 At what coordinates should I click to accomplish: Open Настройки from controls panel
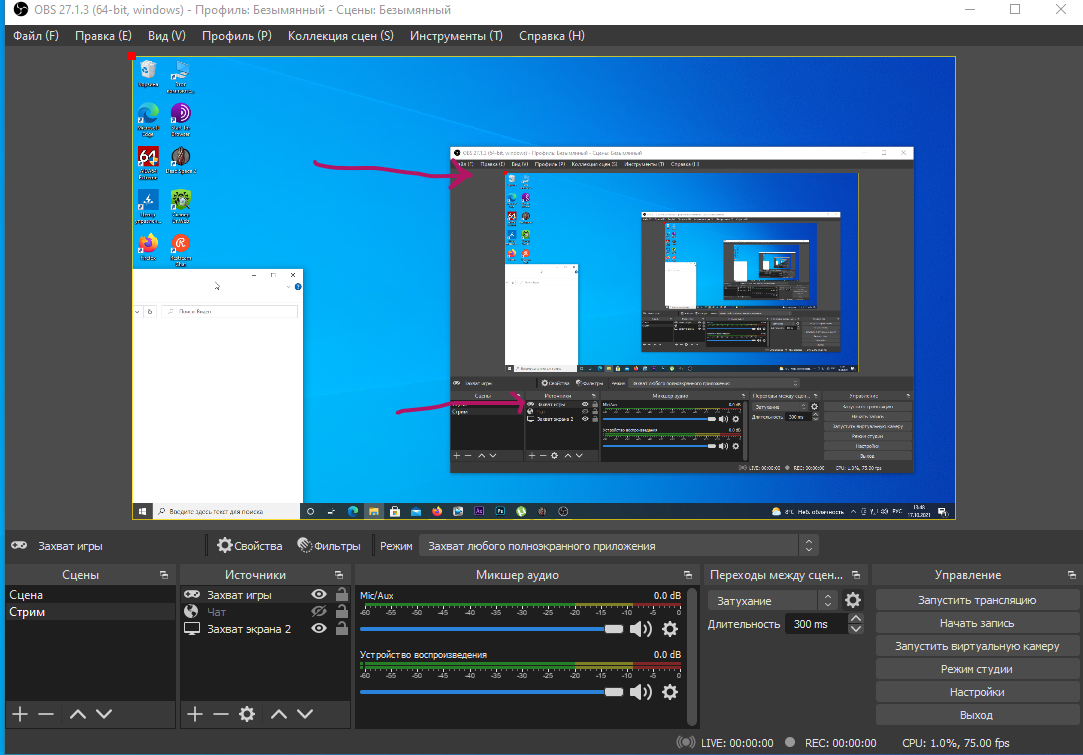point(977,692)
